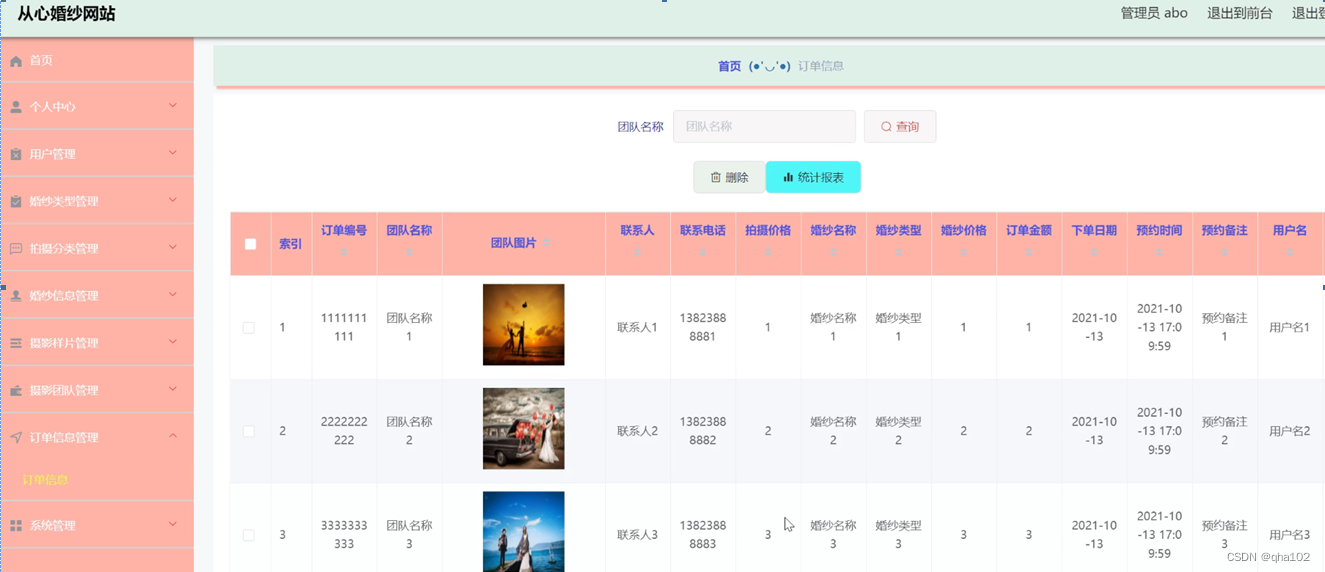Click sort arrows under 拍摄价格 header
1325x572 pixels.
point(768,252)
